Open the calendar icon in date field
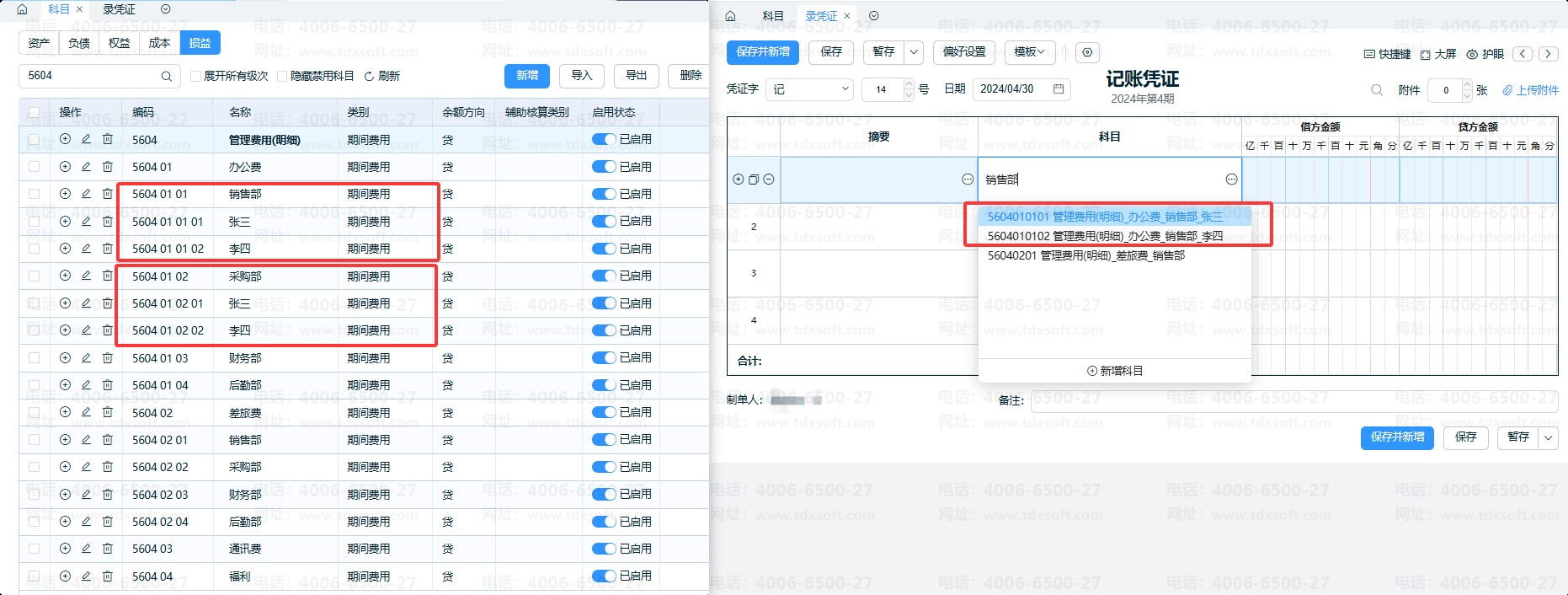Image resolution: width=1568 pixels, height=595 pixels. pyautogui.click(x=1059, y=88)
